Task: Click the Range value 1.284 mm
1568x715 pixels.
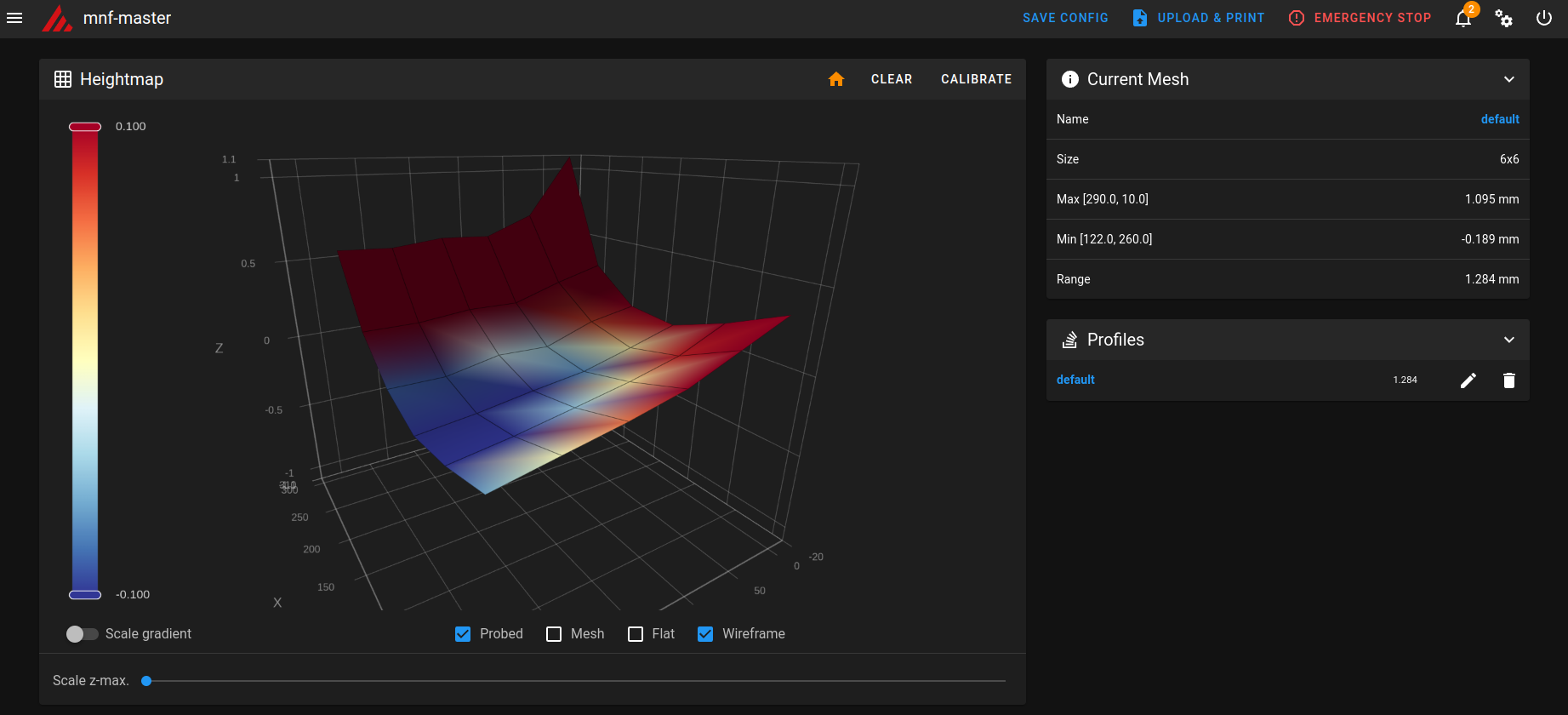Action: pos(1491,279)
